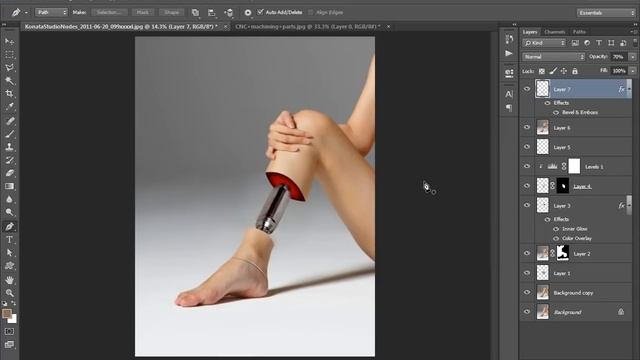Select the Clone Stamp tool
640x360 pixels.
[9, 147]
